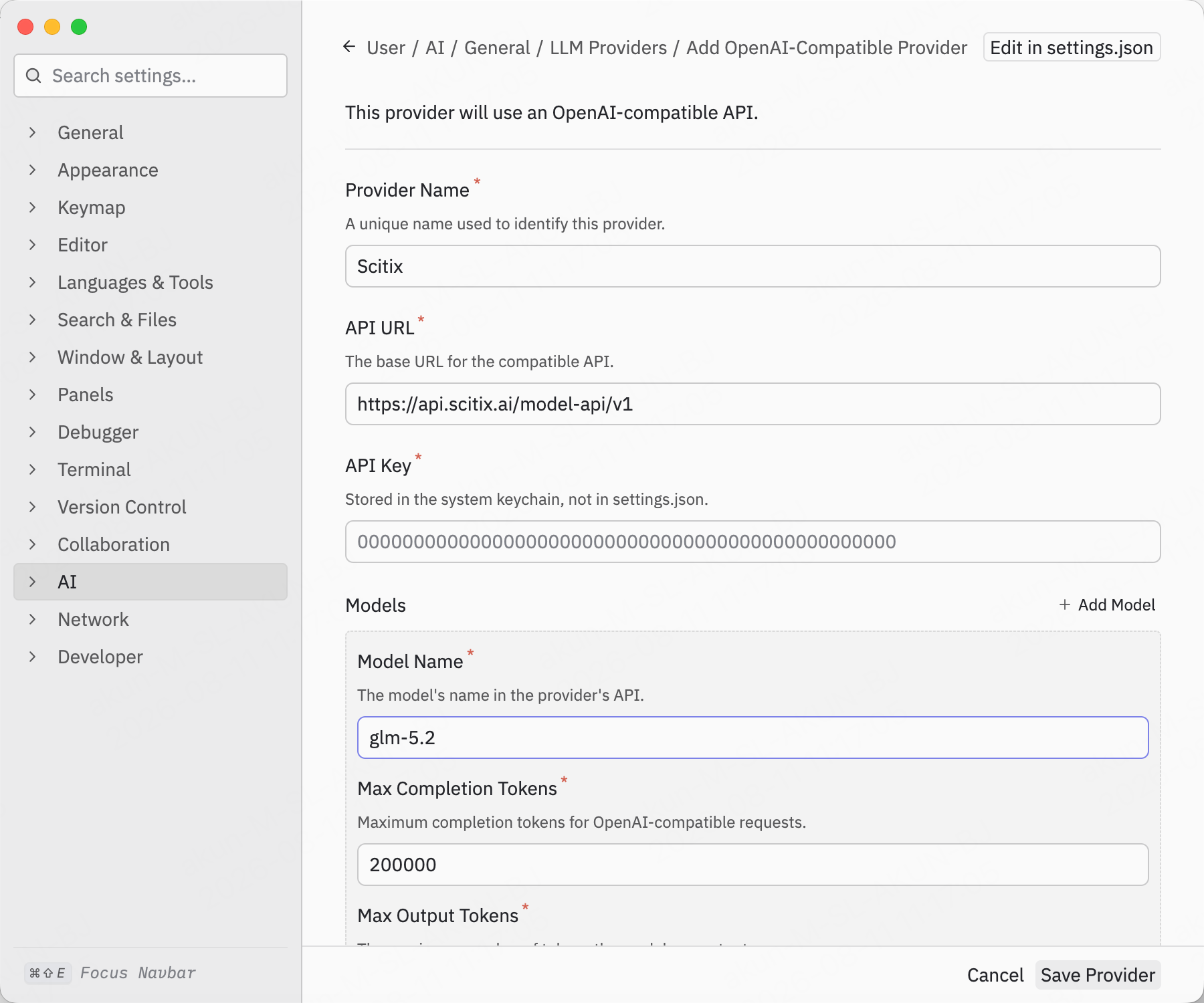This screenshot has height=1003, width=1204.
Task: Expand the Debugger chevron
Action: [32, 432]
